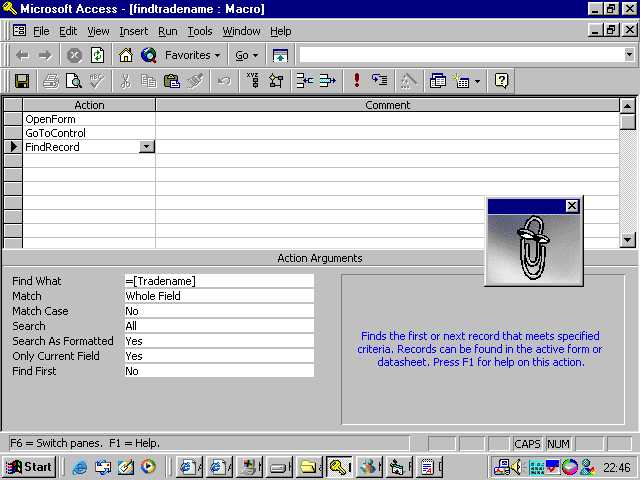This screenshot has width=640, height=480.
Task: Click the Find First value field
Action: click(x=219, y=371)
